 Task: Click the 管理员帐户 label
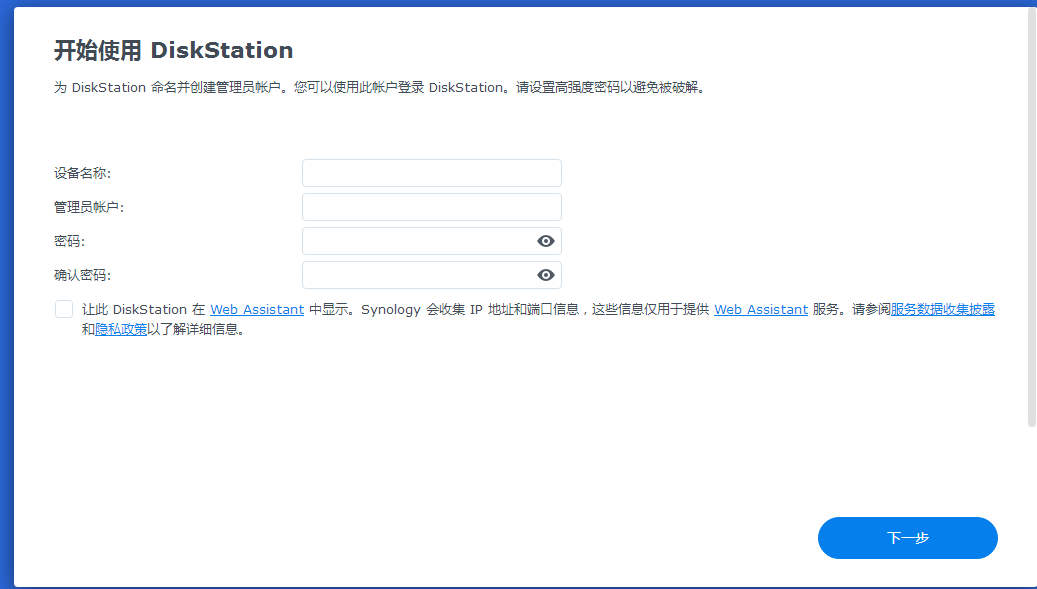point(89,208)
